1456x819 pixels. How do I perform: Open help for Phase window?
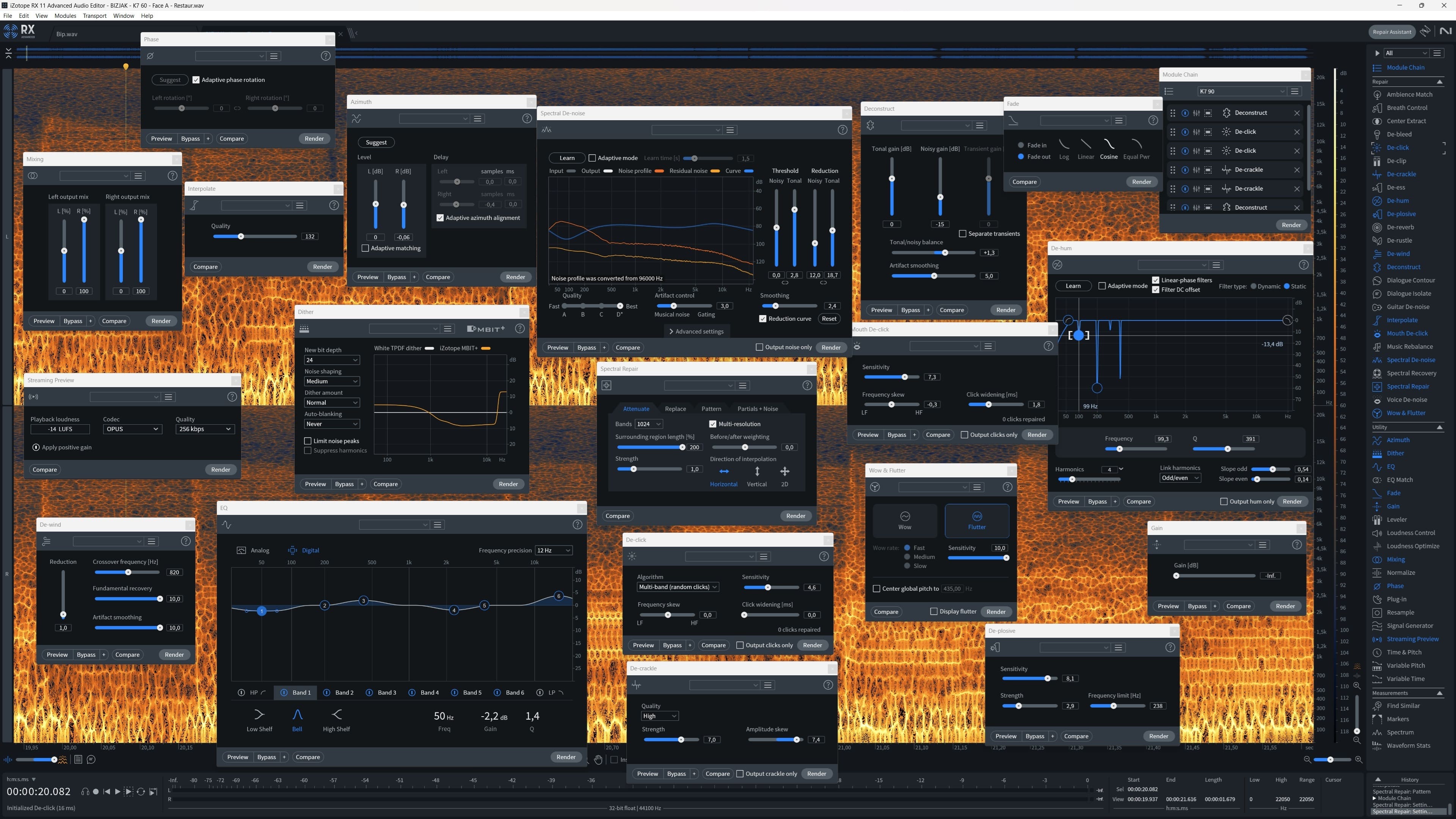326,56
